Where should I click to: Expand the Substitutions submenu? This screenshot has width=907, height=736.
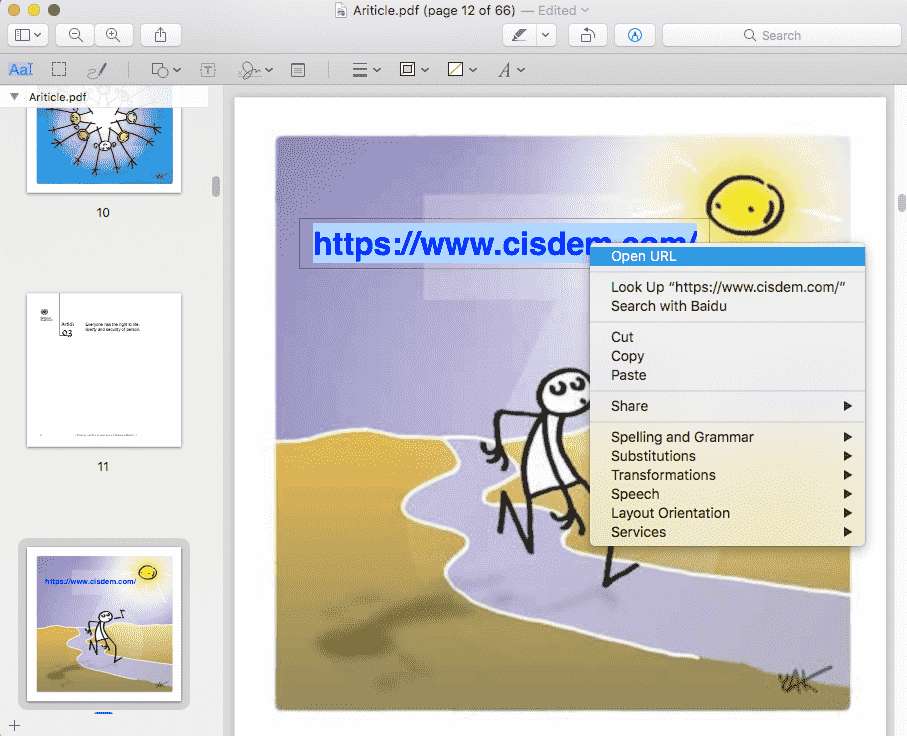[x=727, y=456]
